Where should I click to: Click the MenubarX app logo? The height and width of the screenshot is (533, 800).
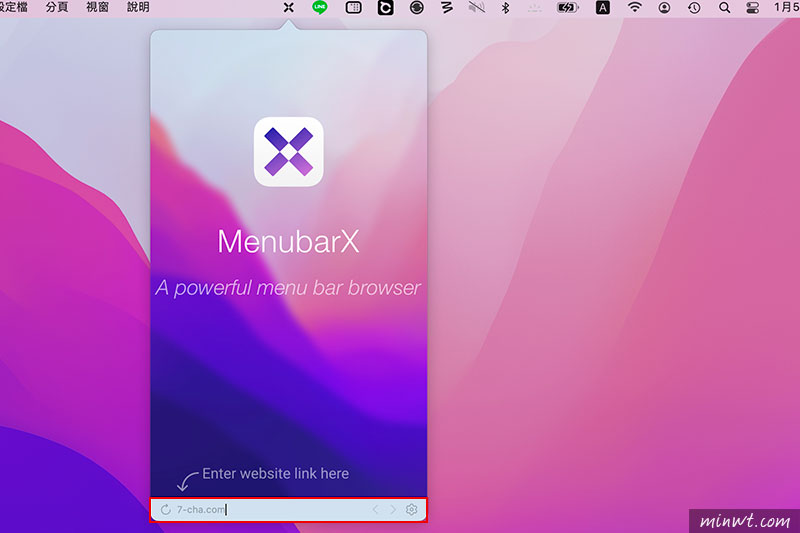tap(289, 151)
